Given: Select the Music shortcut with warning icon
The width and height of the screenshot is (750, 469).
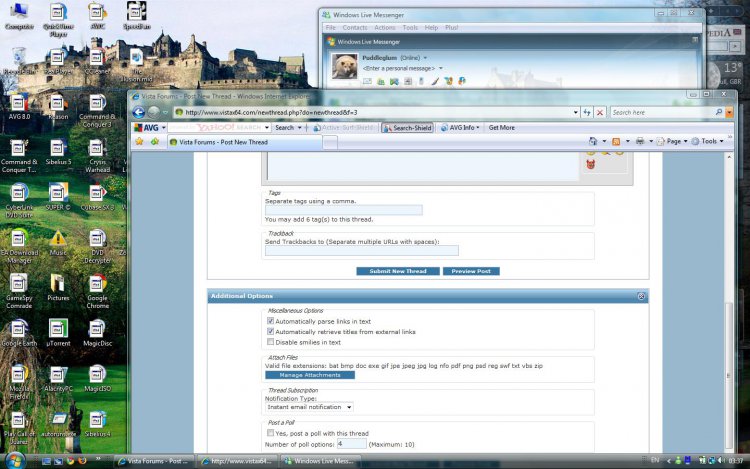Looking at the screenshot, I should click(x=58, y=243).
